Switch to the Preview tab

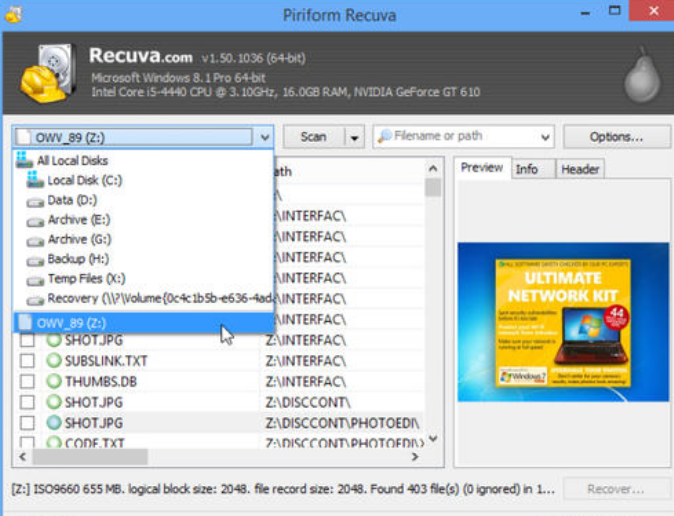482,168
